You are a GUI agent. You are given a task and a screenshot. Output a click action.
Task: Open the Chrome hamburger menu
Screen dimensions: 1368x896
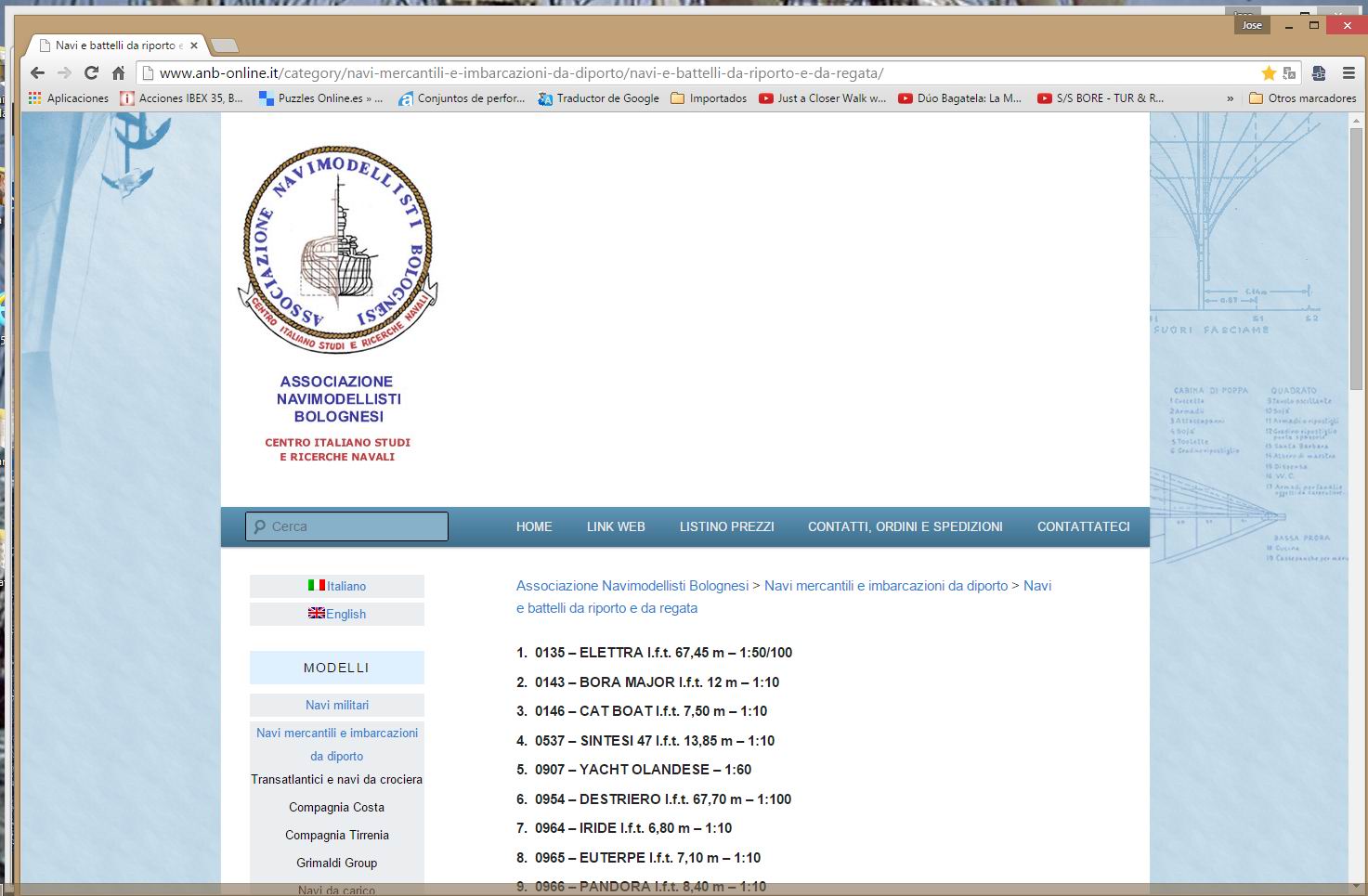click(1348, 72)
